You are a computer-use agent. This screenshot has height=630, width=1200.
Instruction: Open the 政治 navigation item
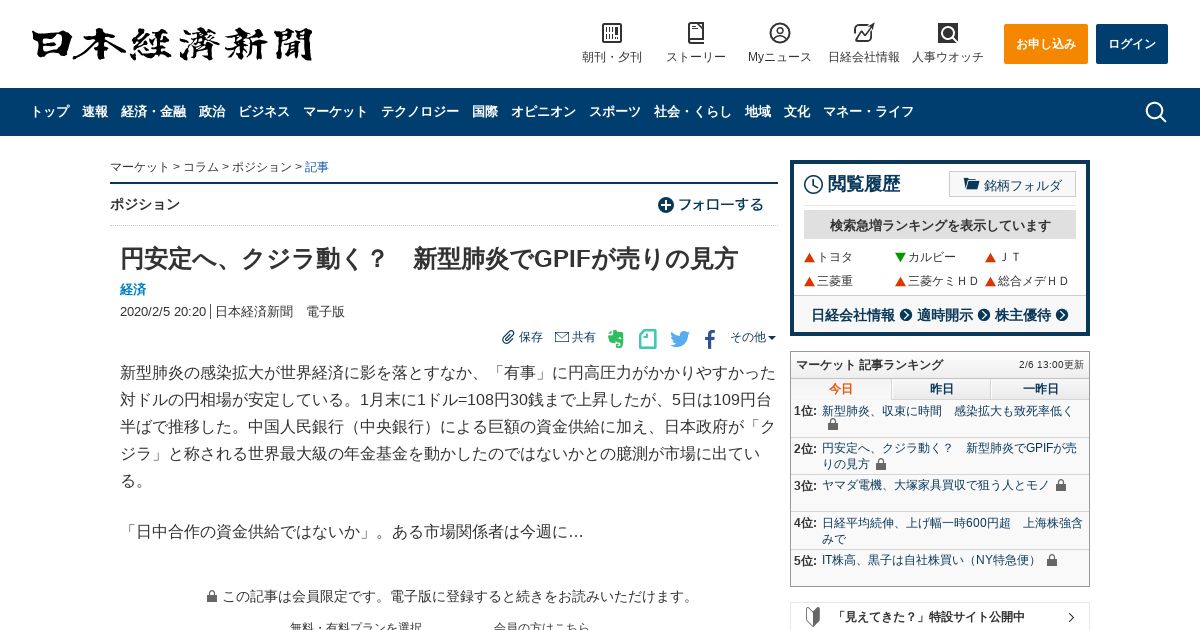(212, 112)
